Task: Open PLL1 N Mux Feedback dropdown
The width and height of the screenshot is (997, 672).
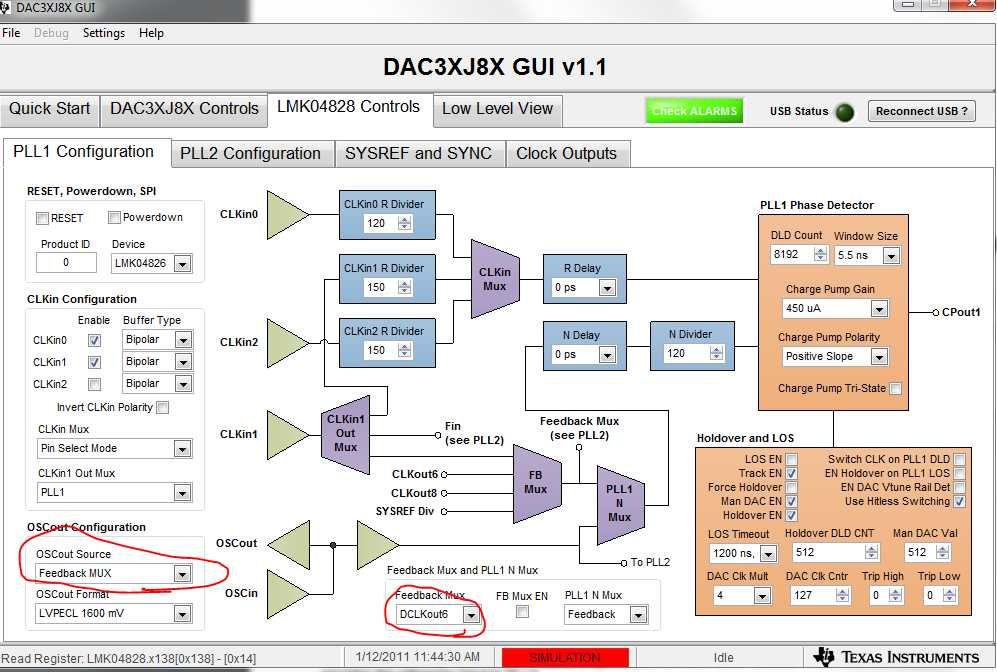Action: pos(638,615)
